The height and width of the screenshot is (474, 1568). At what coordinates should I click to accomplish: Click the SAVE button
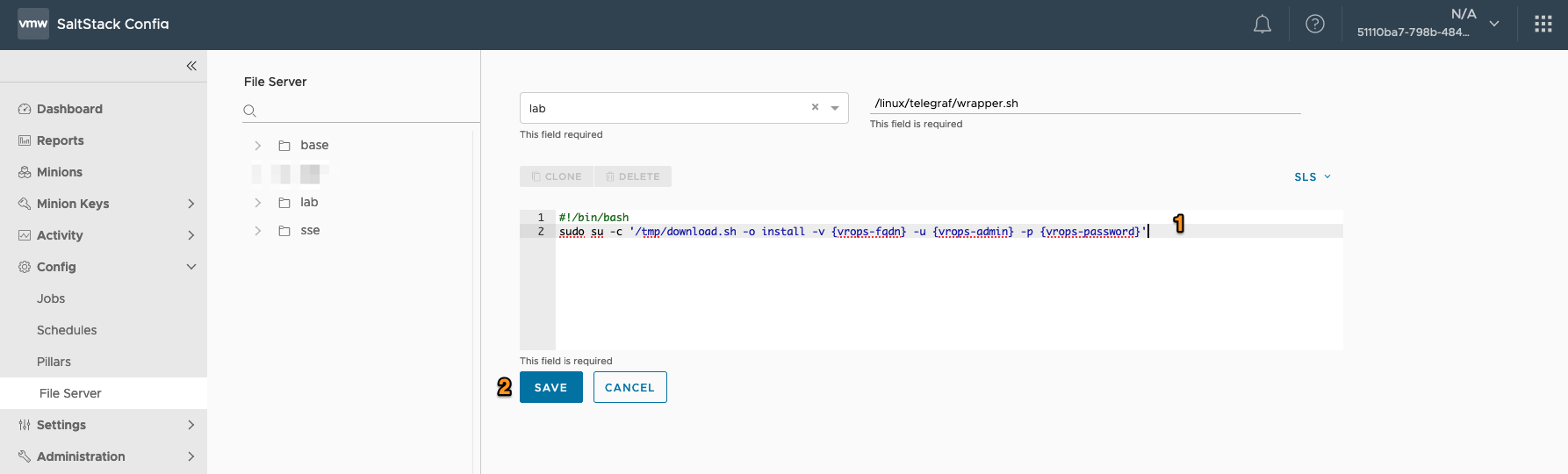551,387
